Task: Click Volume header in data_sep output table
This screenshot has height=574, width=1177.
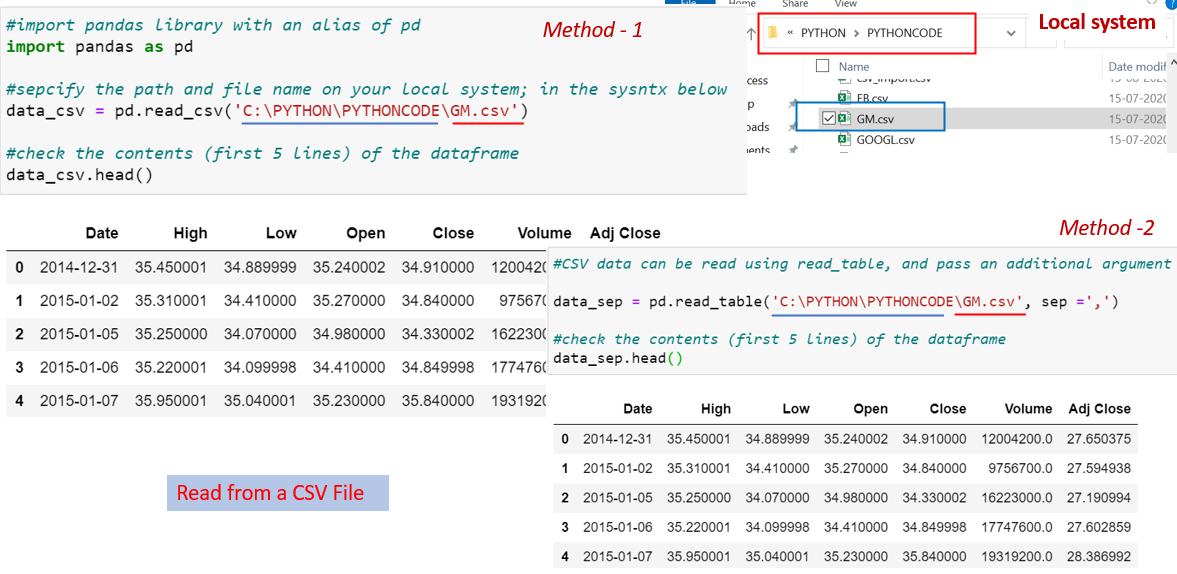Action: tap(1029, 409)
